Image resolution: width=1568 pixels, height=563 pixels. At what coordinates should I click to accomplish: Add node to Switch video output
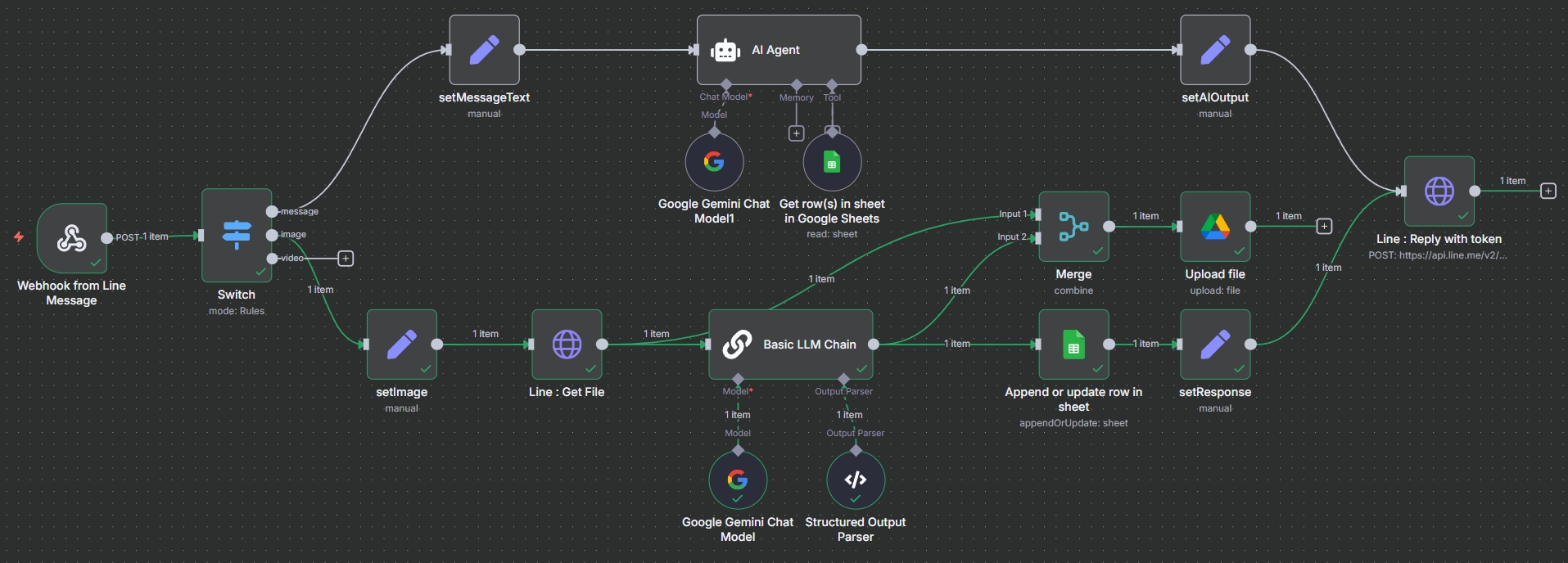tap(346, 259)
